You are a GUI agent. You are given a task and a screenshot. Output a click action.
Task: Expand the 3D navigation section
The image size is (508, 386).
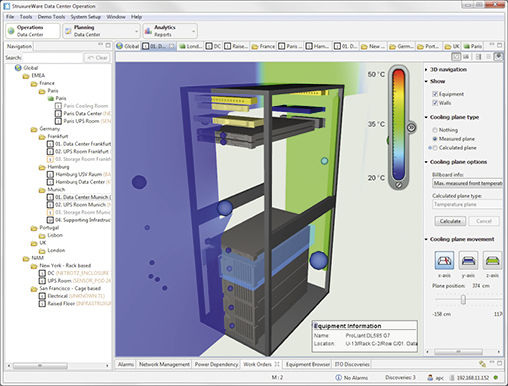point(426,70)
